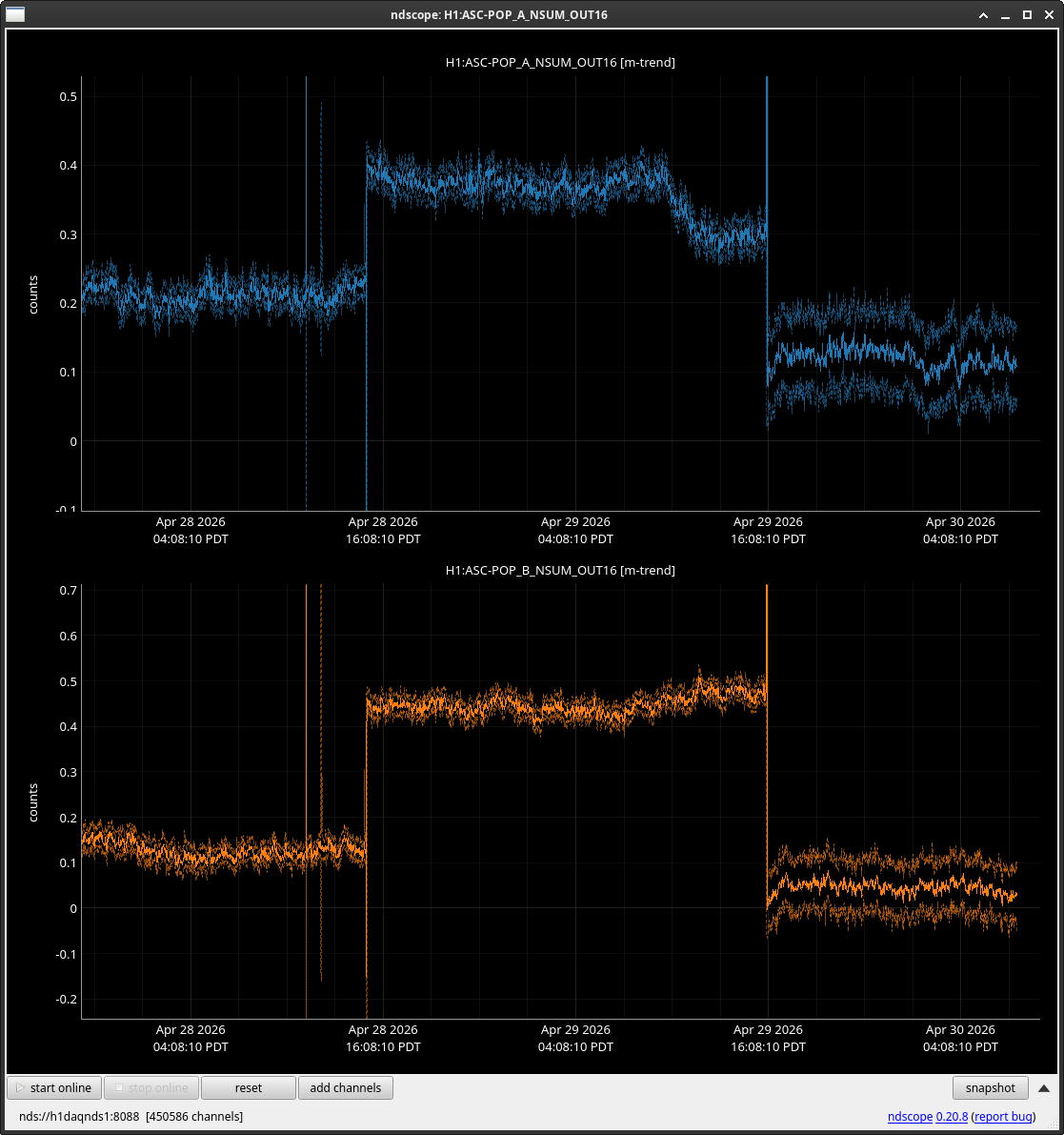Click the 0.7 tick on POP_B y-axis
Screen dimensions: 1064x1135
point(68,591)
